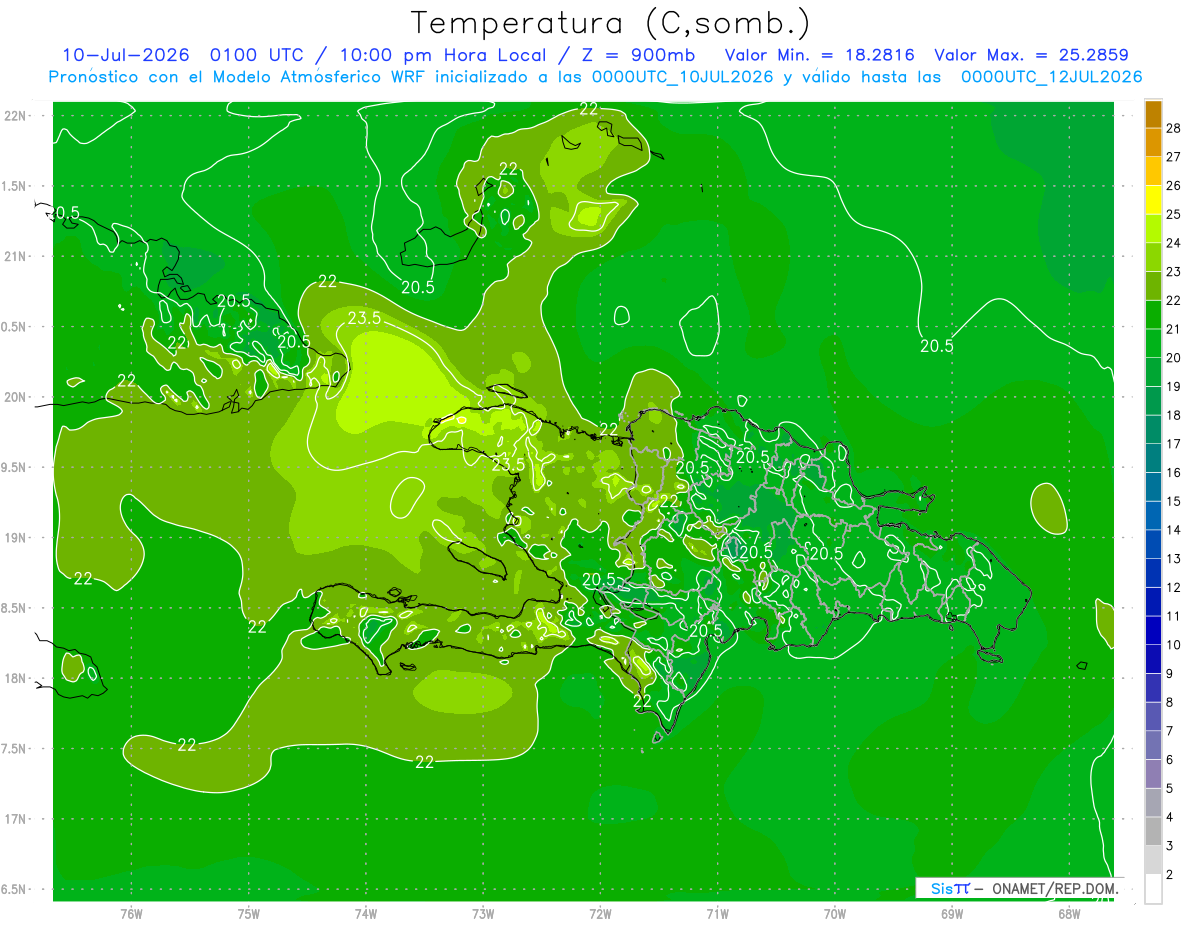Screen dimensions: 1200x927
Task: Click 'Valor Max. = 25.2859'
Action: pos(1031,55)
